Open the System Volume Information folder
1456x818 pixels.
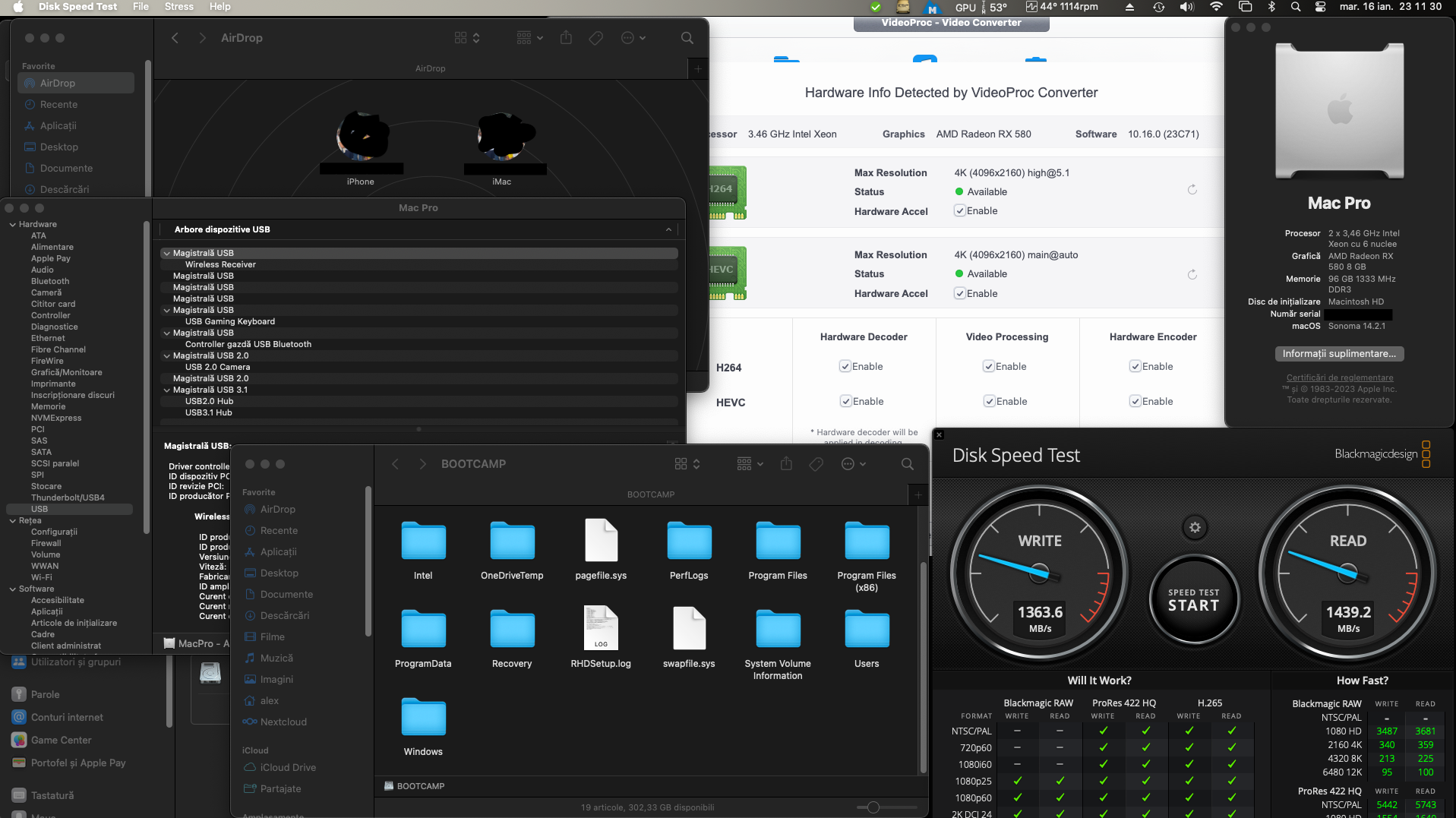pos(778,645)
